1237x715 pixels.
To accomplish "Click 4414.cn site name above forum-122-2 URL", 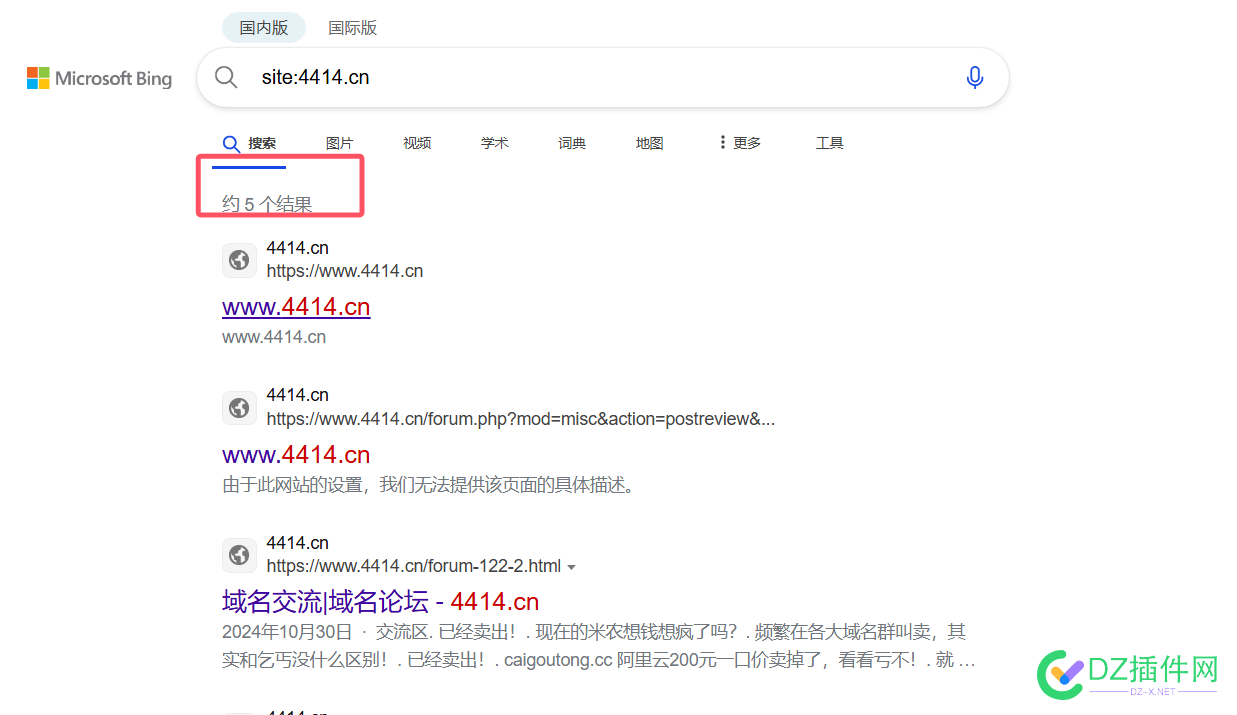I will tap(298, 543).
